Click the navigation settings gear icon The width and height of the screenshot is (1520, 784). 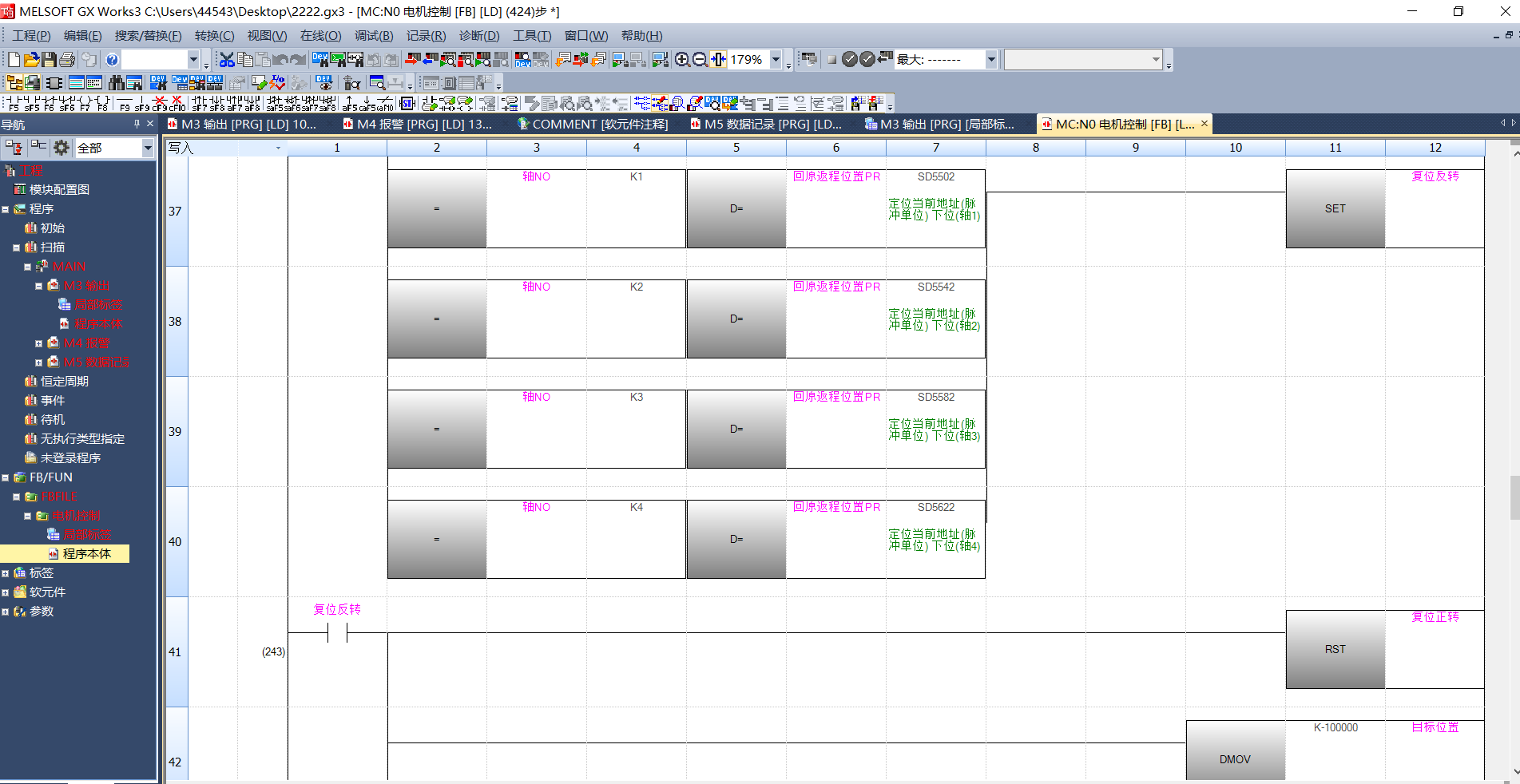point(62,148)
